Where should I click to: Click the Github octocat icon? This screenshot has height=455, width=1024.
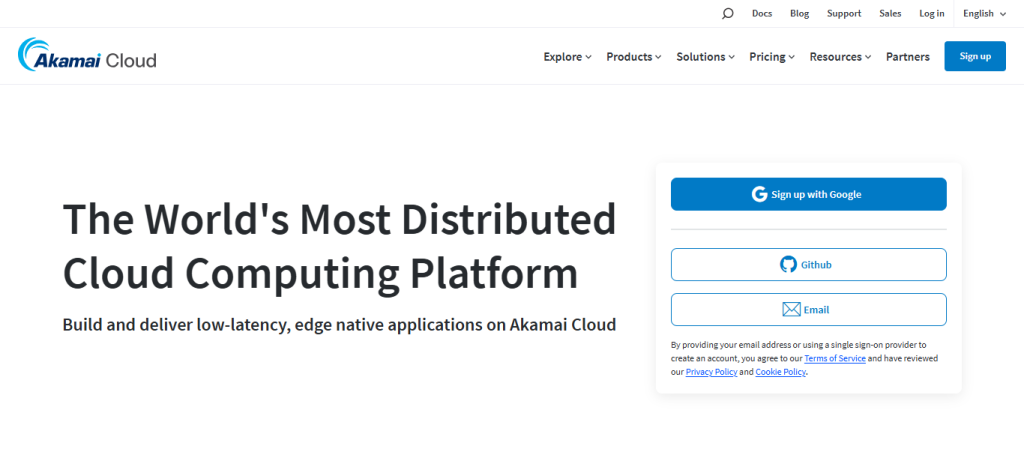[x=788, y=264]
